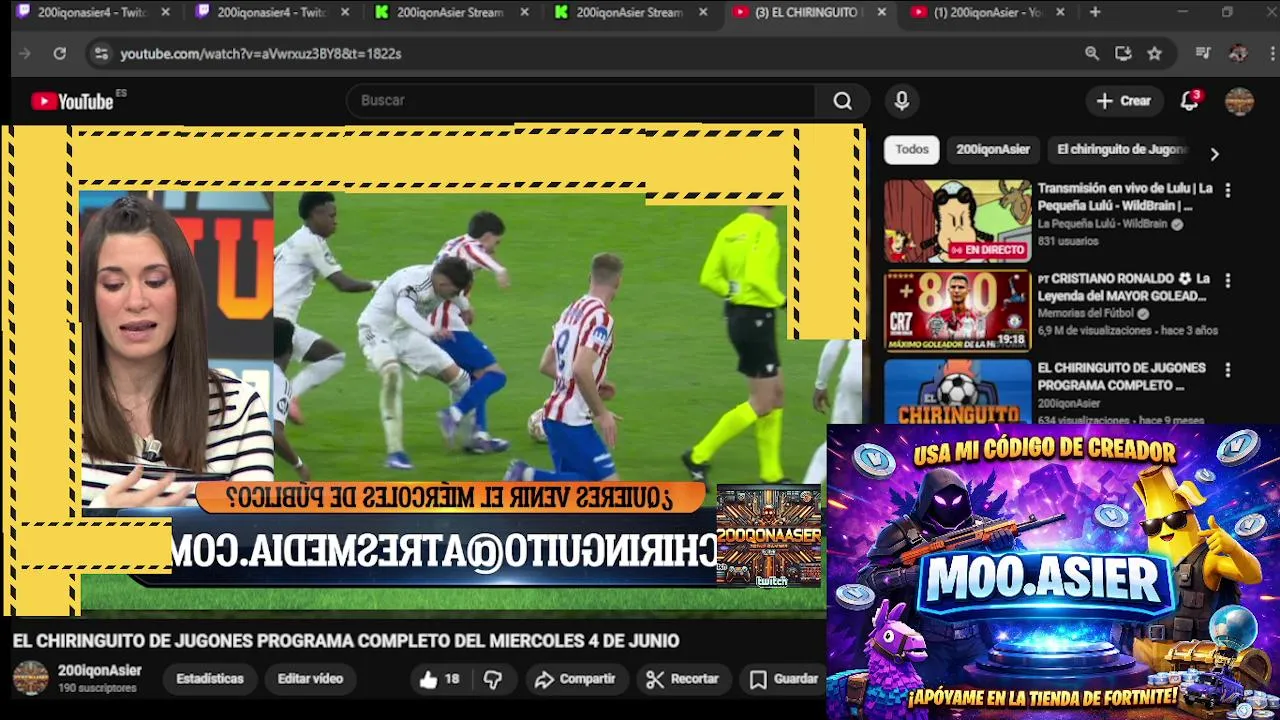Click Guardar to save the video
This screenshot has width=1280, height=720.
pyautogui.click(x=784, y=679)
